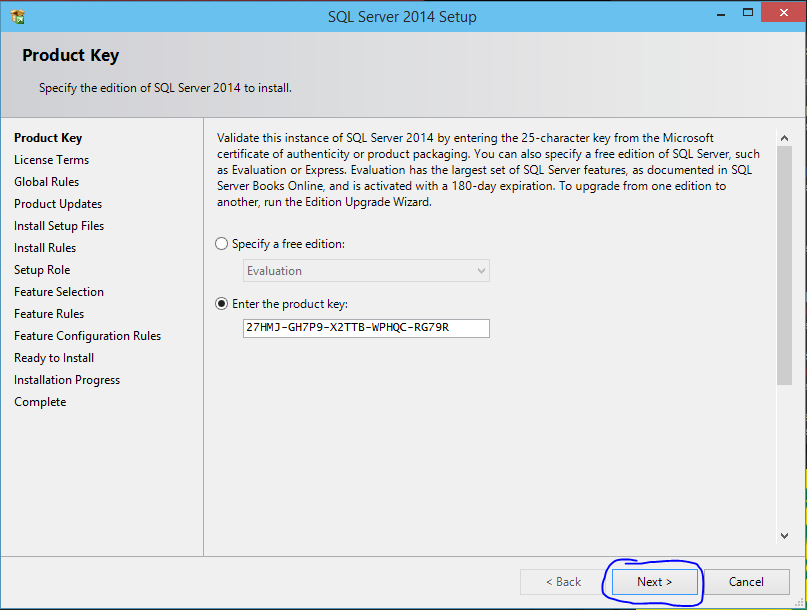
Task: Select the License Terms step in the sidebar
Action: click(x=51, y=160)
